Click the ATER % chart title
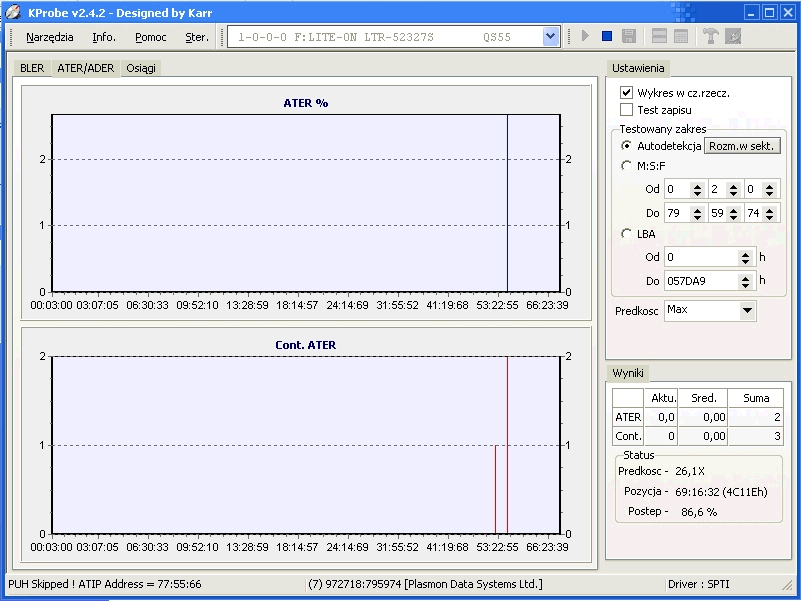 tap(305, 103)
